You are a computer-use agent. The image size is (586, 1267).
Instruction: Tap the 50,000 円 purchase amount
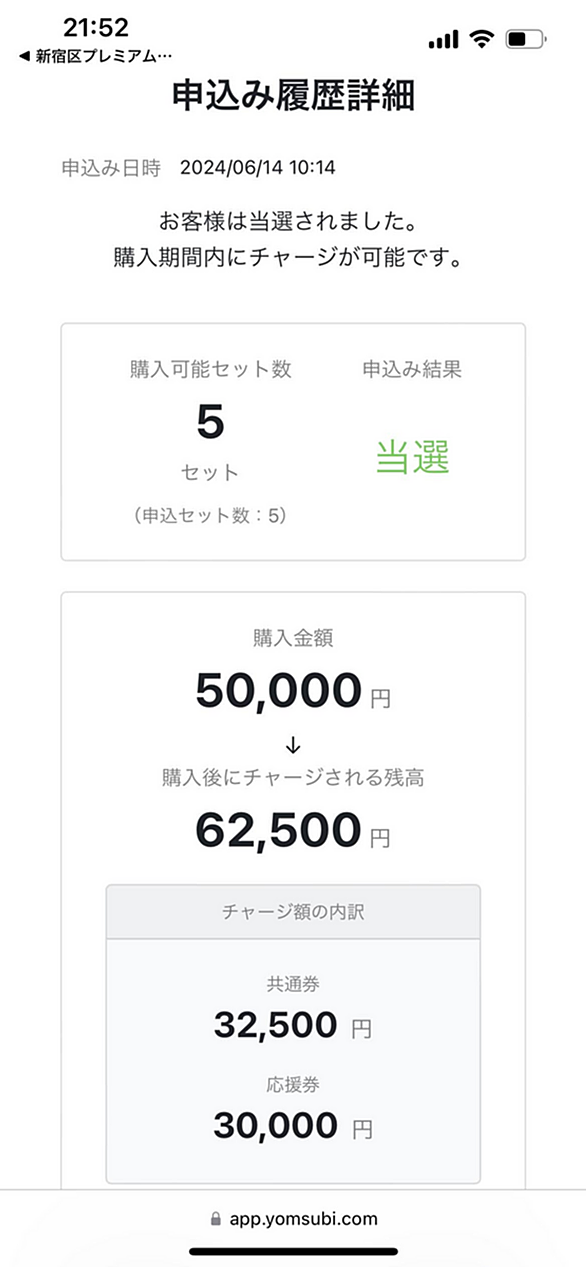[x=293, y=692]
